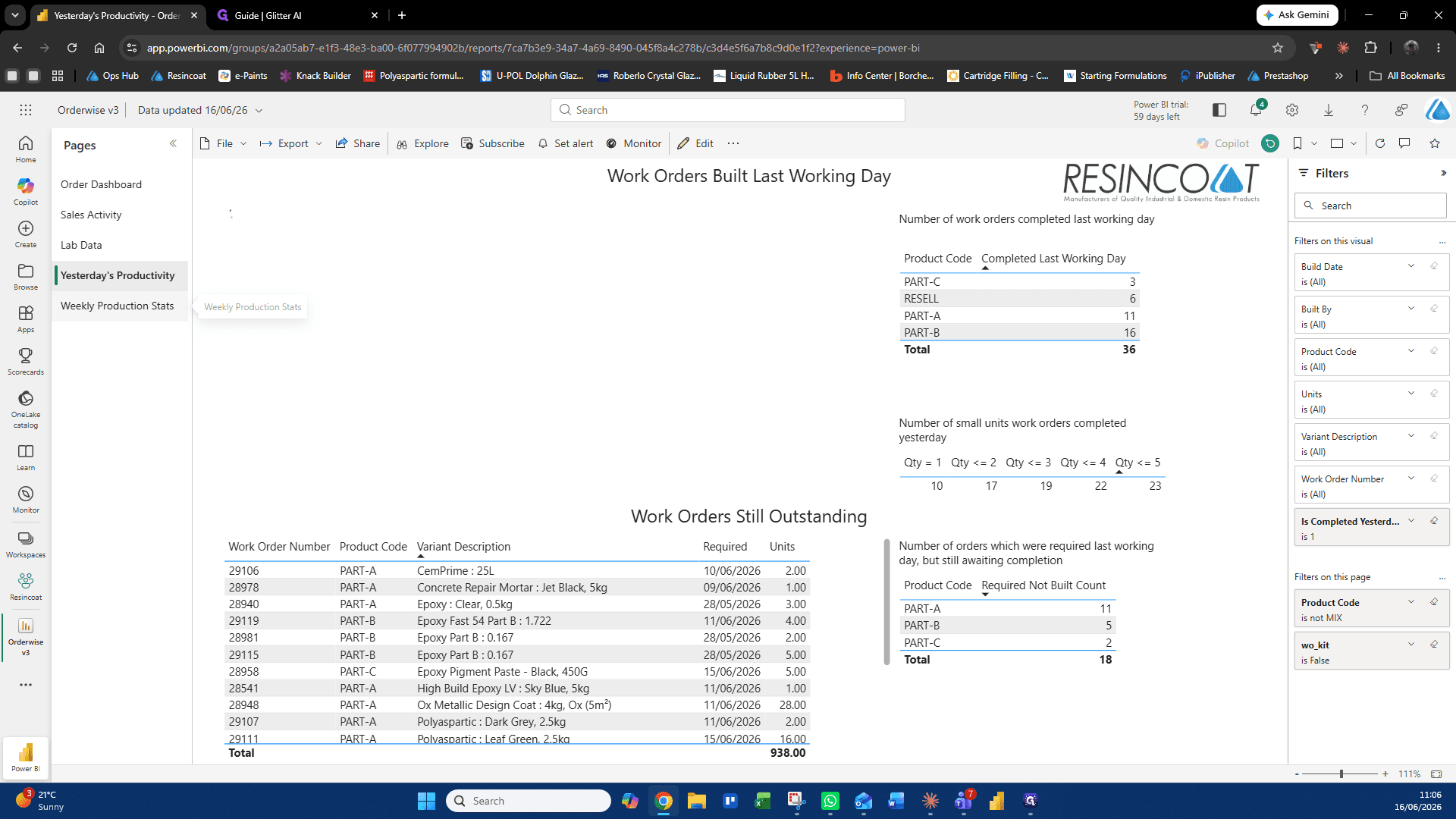Open the help question mark icon

[x=1365, y=110]
